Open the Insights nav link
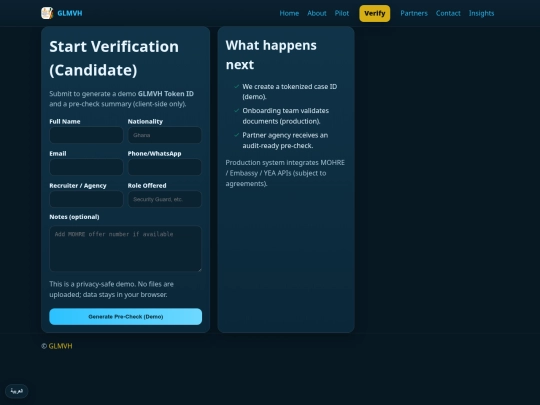Image resolution: width=540 pixels, height=405 pixels. pos(481,13)
